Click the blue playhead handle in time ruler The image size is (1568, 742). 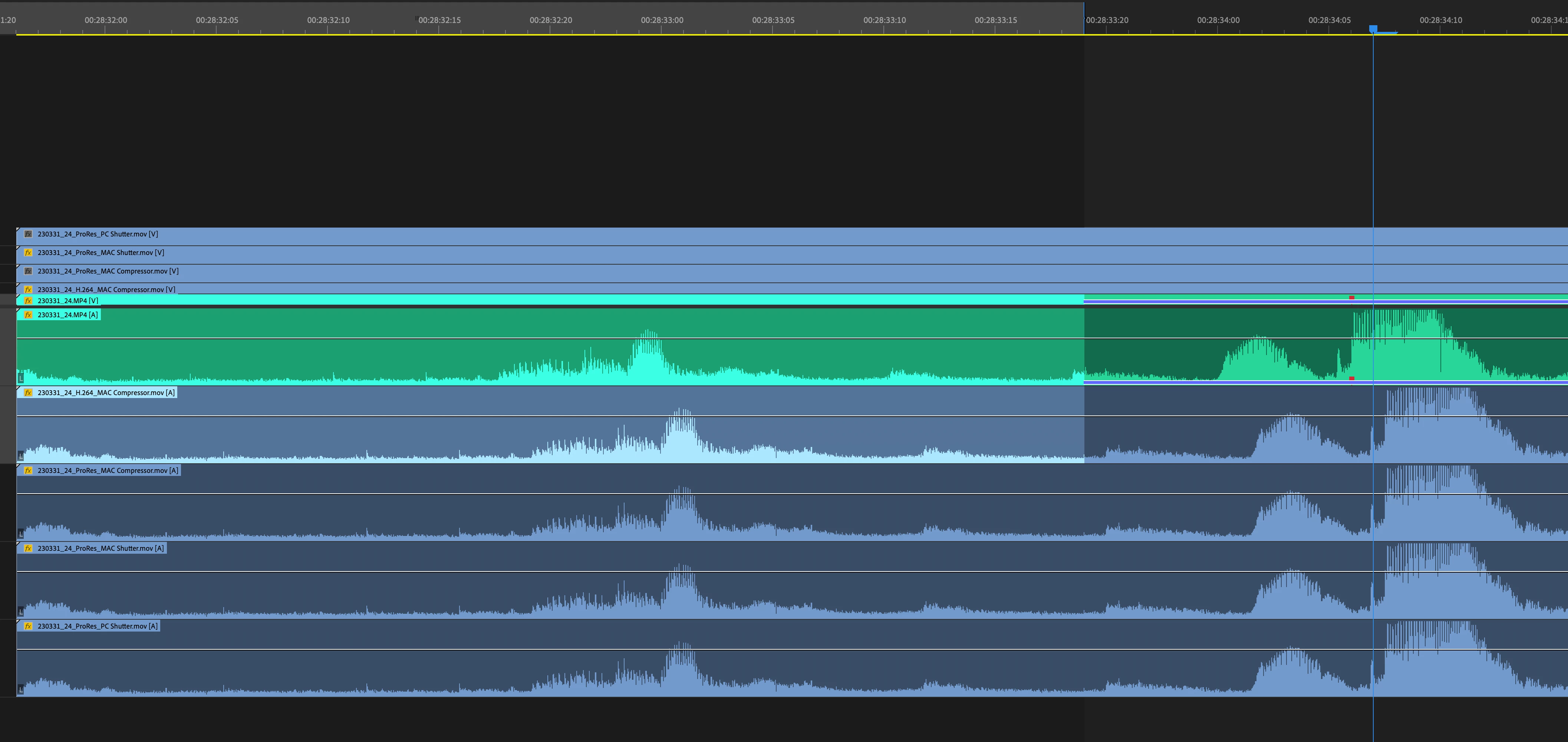(x=1373, y=29)
